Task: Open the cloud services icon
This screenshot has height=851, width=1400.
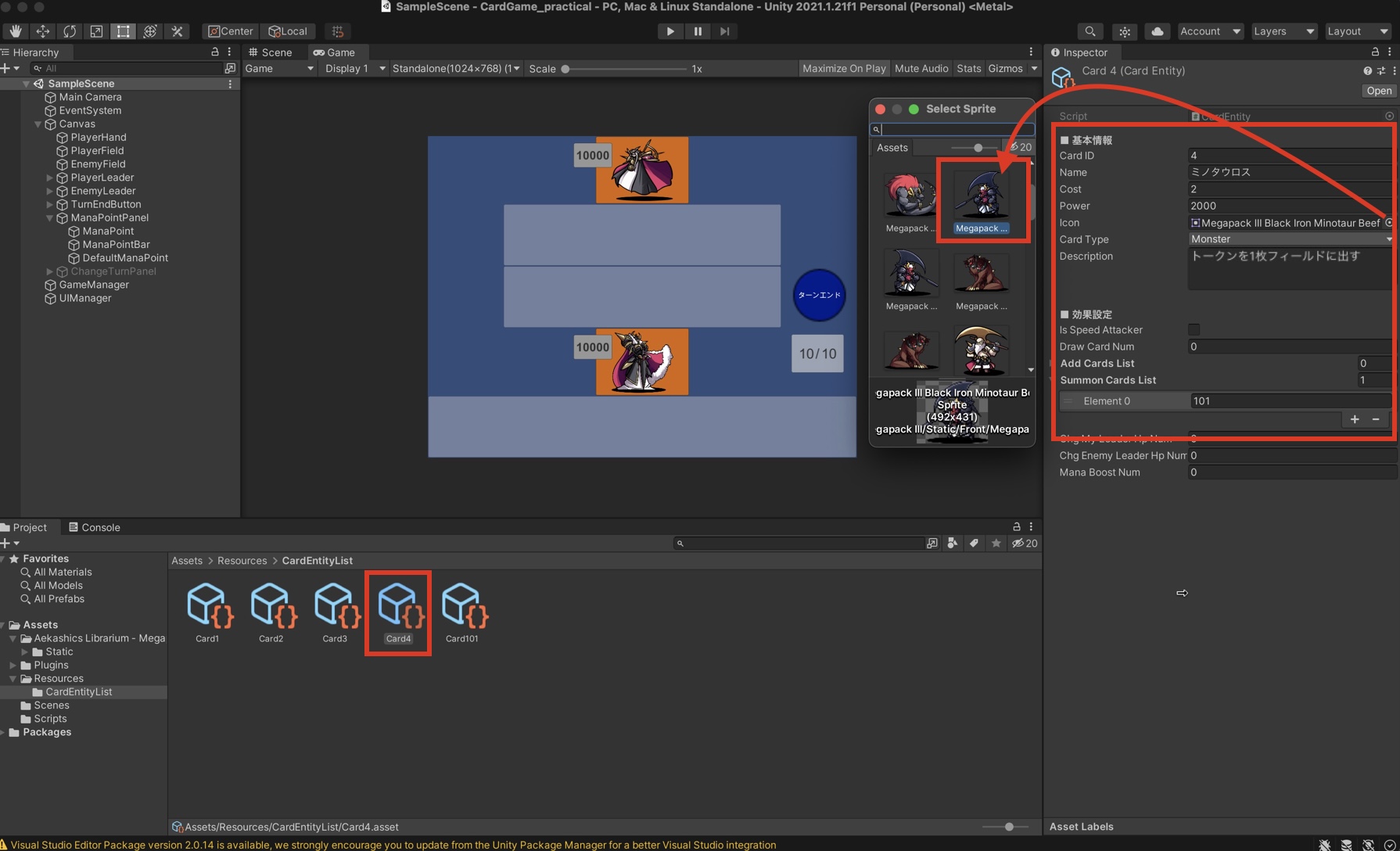Action: tap(1157, 31)
